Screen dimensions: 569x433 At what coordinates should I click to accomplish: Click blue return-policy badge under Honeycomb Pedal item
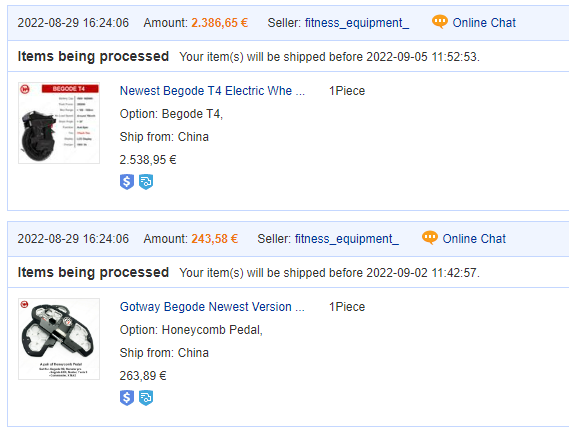[x=146, y=397]
